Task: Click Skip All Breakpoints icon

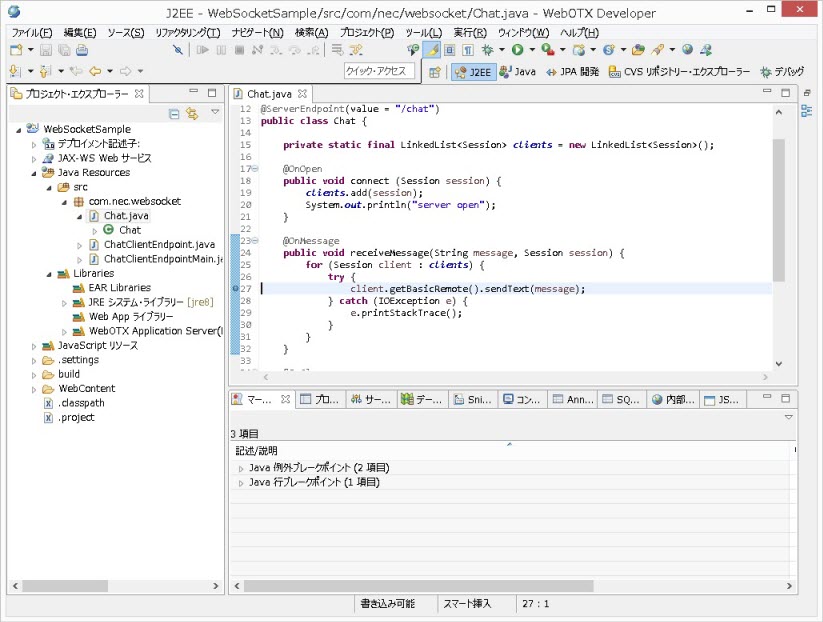Action: click(x=178, y=50)
